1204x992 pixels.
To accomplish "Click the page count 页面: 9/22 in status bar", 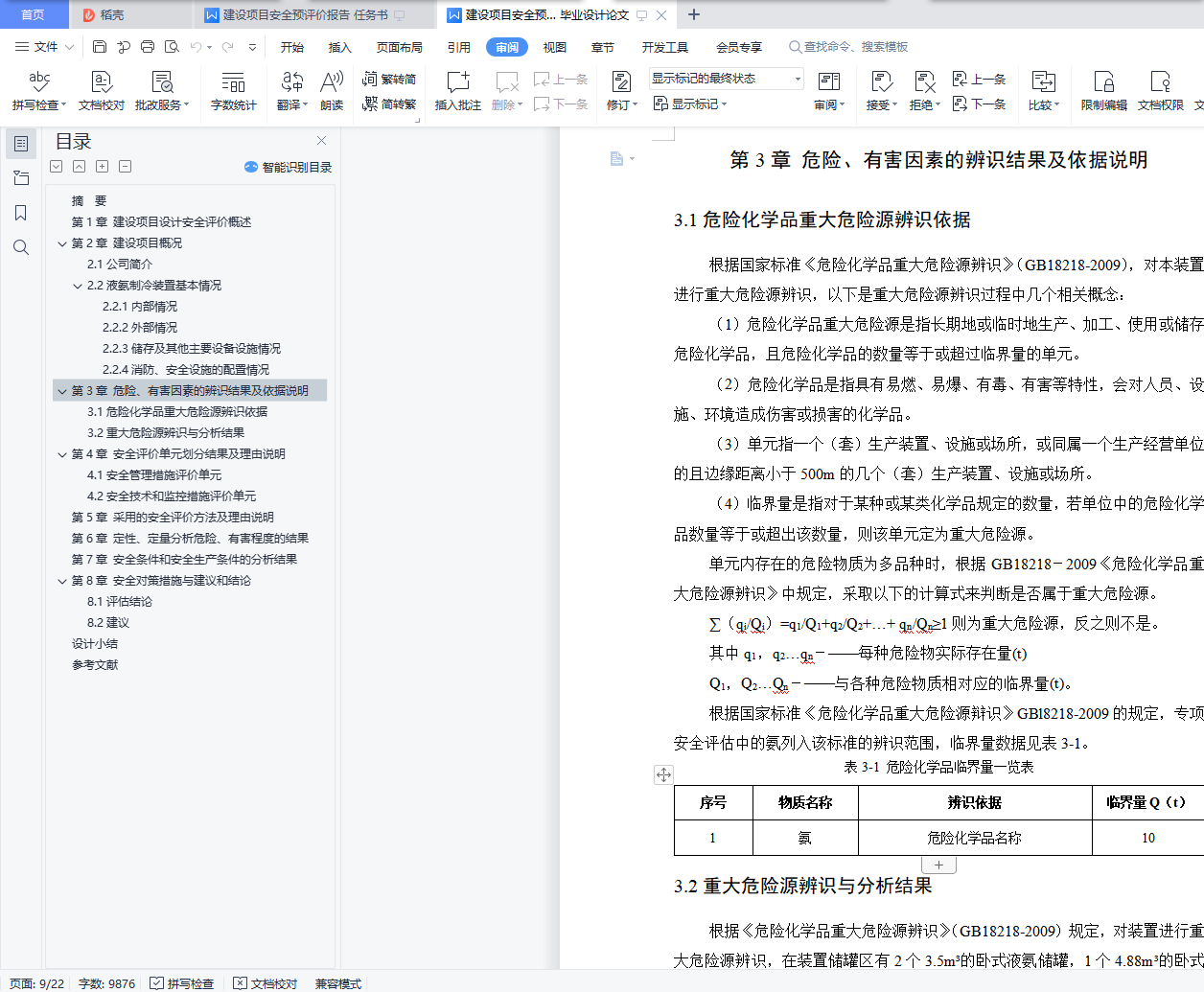I will point(36,983).
